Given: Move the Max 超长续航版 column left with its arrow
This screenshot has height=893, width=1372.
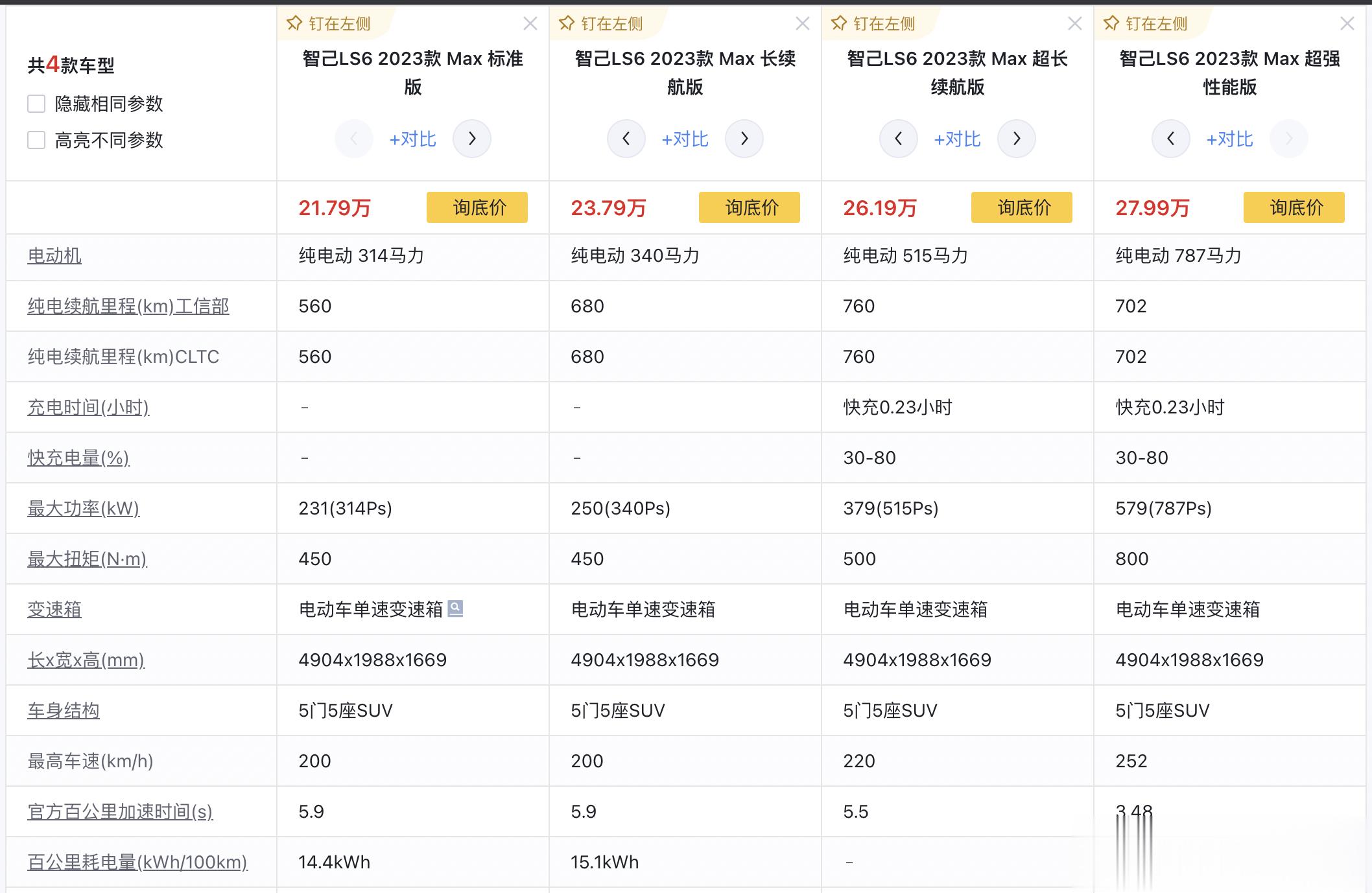Looking at the screenshot, I should (899, 139).
